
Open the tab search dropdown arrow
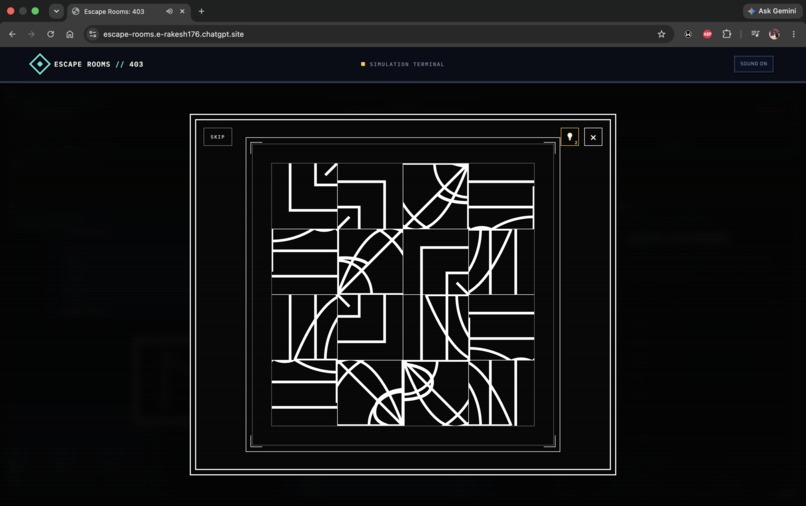click(56, 11)
